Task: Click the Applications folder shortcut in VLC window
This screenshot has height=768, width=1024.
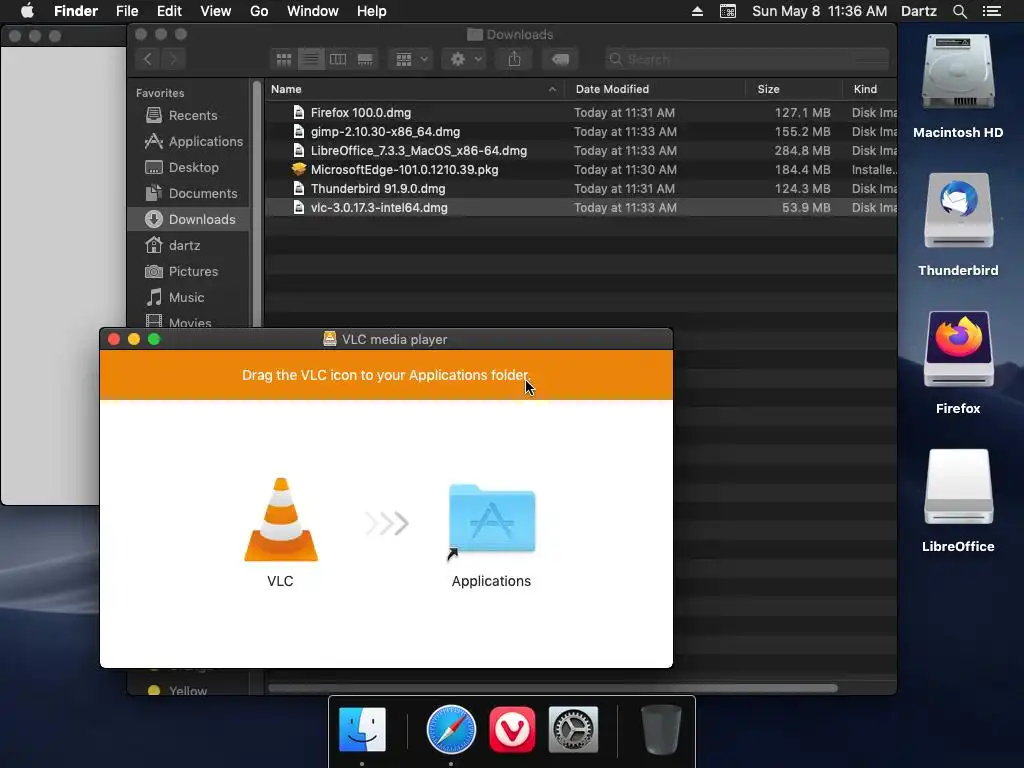Action: (492, 520)
